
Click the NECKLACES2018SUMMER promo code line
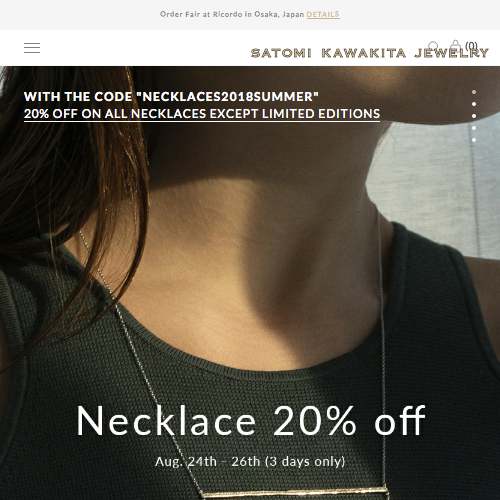[171, 97]
